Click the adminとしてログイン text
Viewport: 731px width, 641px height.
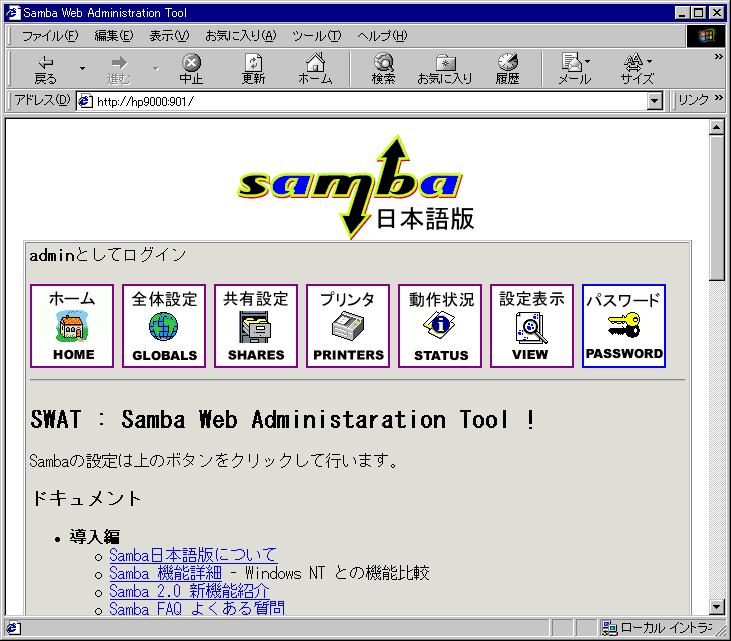[107, 255]
